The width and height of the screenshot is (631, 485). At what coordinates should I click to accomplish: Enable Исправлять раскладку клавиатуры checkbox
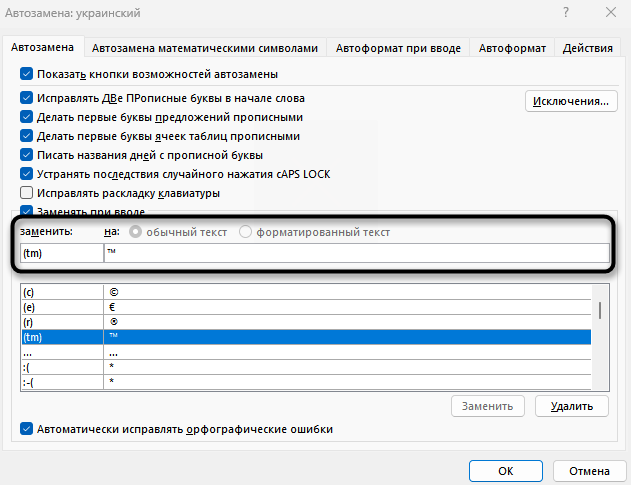click(27, 193)
